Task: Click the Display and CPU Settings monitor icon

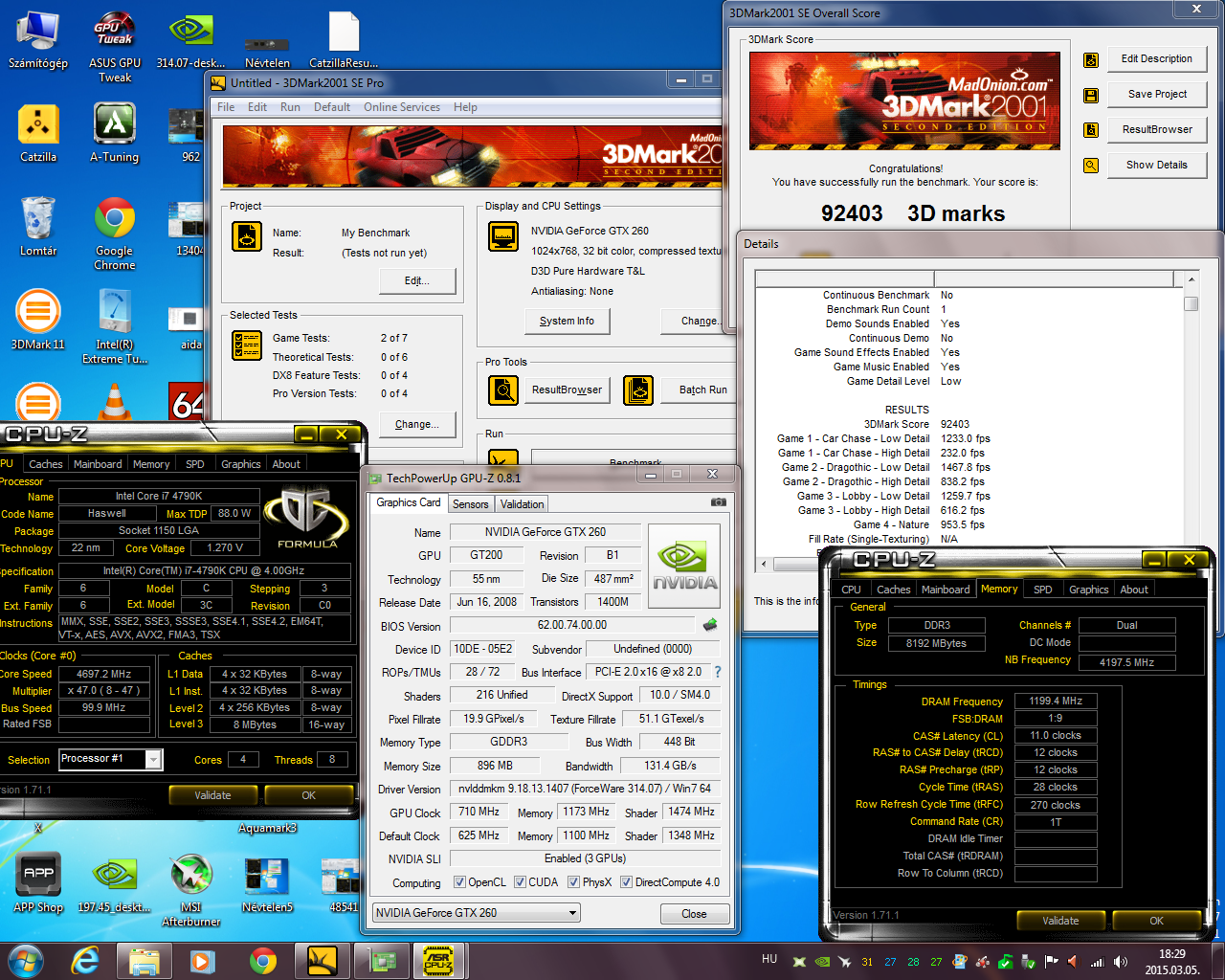Action: click(503, 236)
